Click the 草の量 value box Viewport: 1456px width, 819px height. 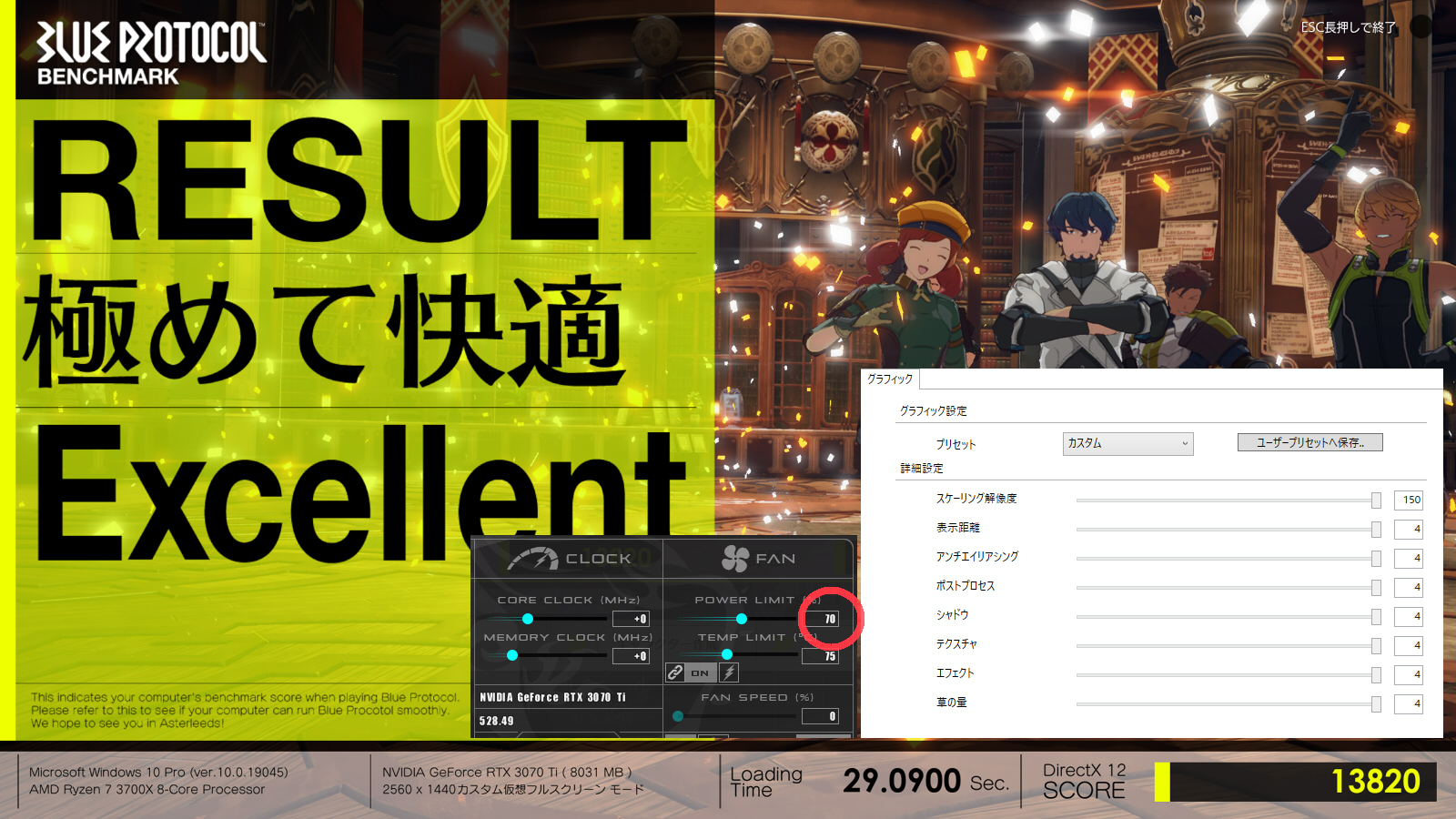click(x=1409, y=703)
